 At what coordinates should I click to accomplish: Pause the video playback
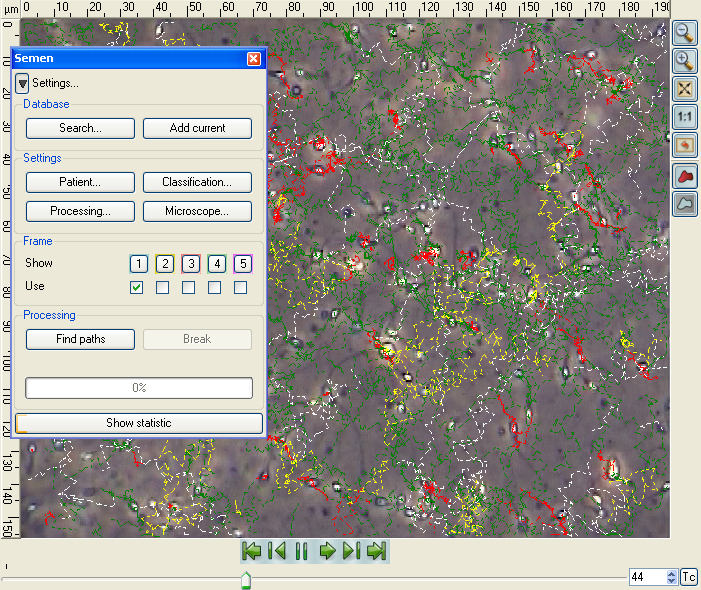[301, 551]
